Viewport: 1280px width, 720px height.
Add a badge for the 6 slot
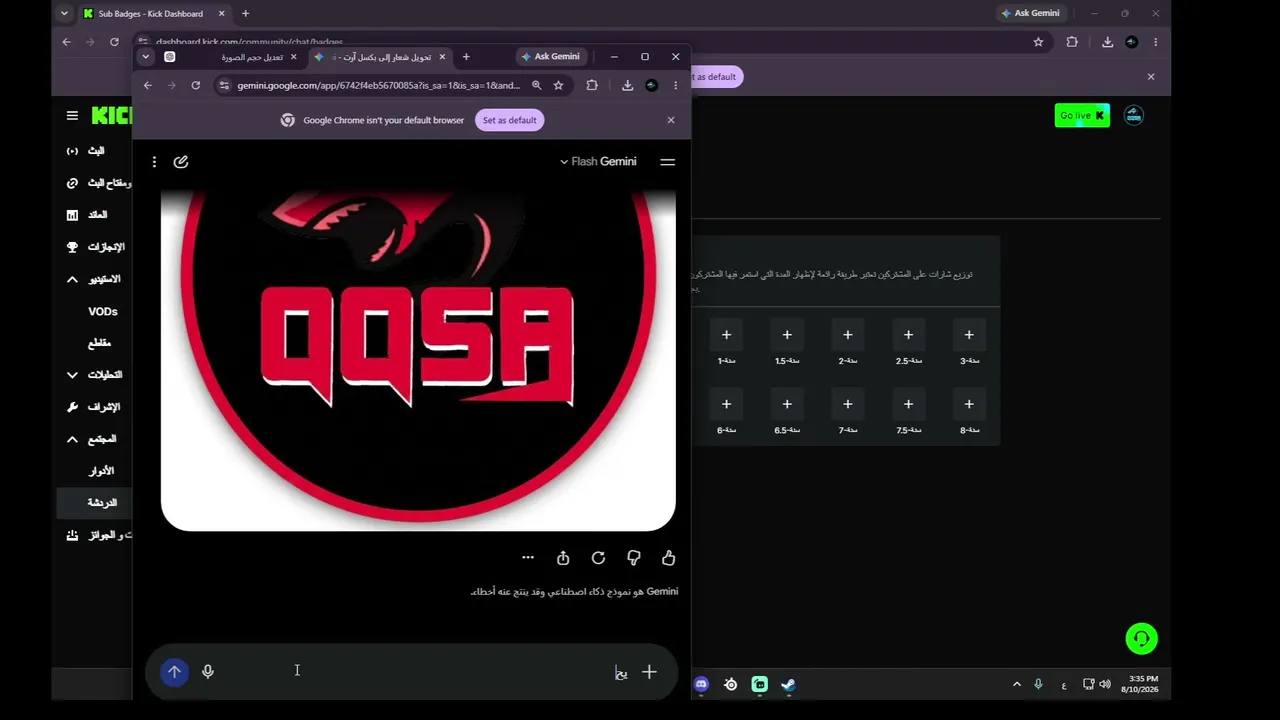pos(726,405)
